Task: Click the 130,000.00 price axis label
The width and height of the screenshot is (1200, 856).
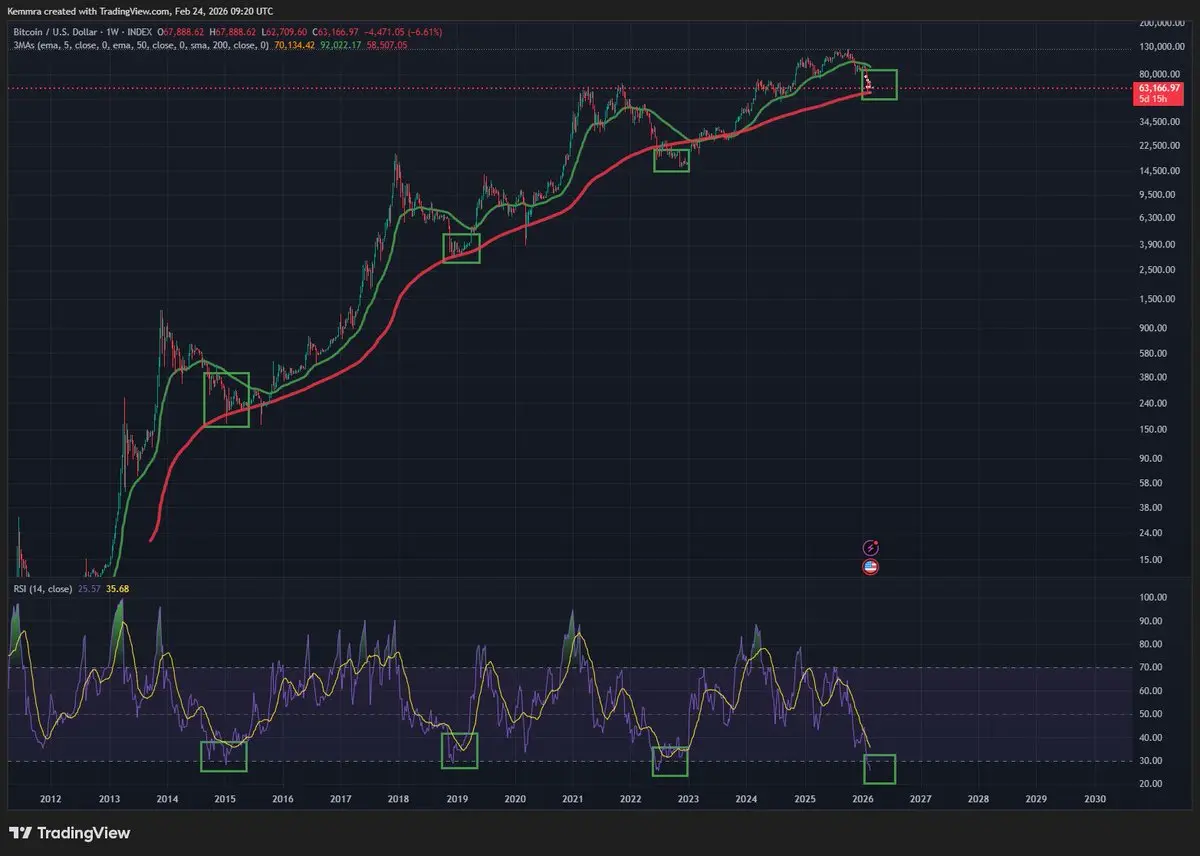Action: (x=1162, y=47)
